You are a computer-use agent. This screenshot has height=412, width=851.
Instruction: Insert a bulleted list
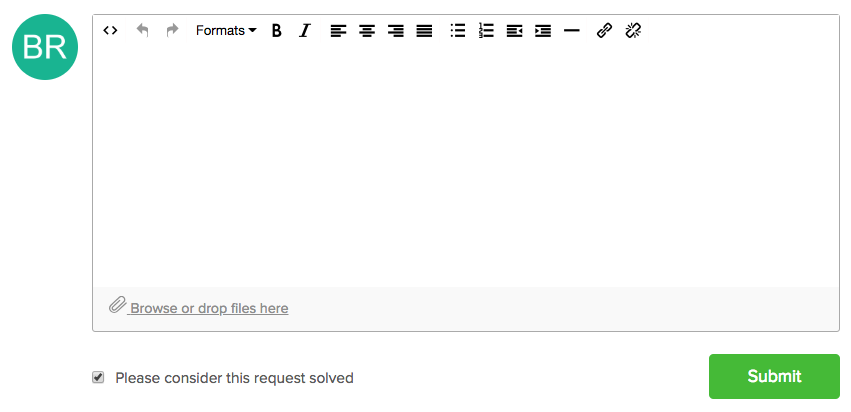coord(458,30)
